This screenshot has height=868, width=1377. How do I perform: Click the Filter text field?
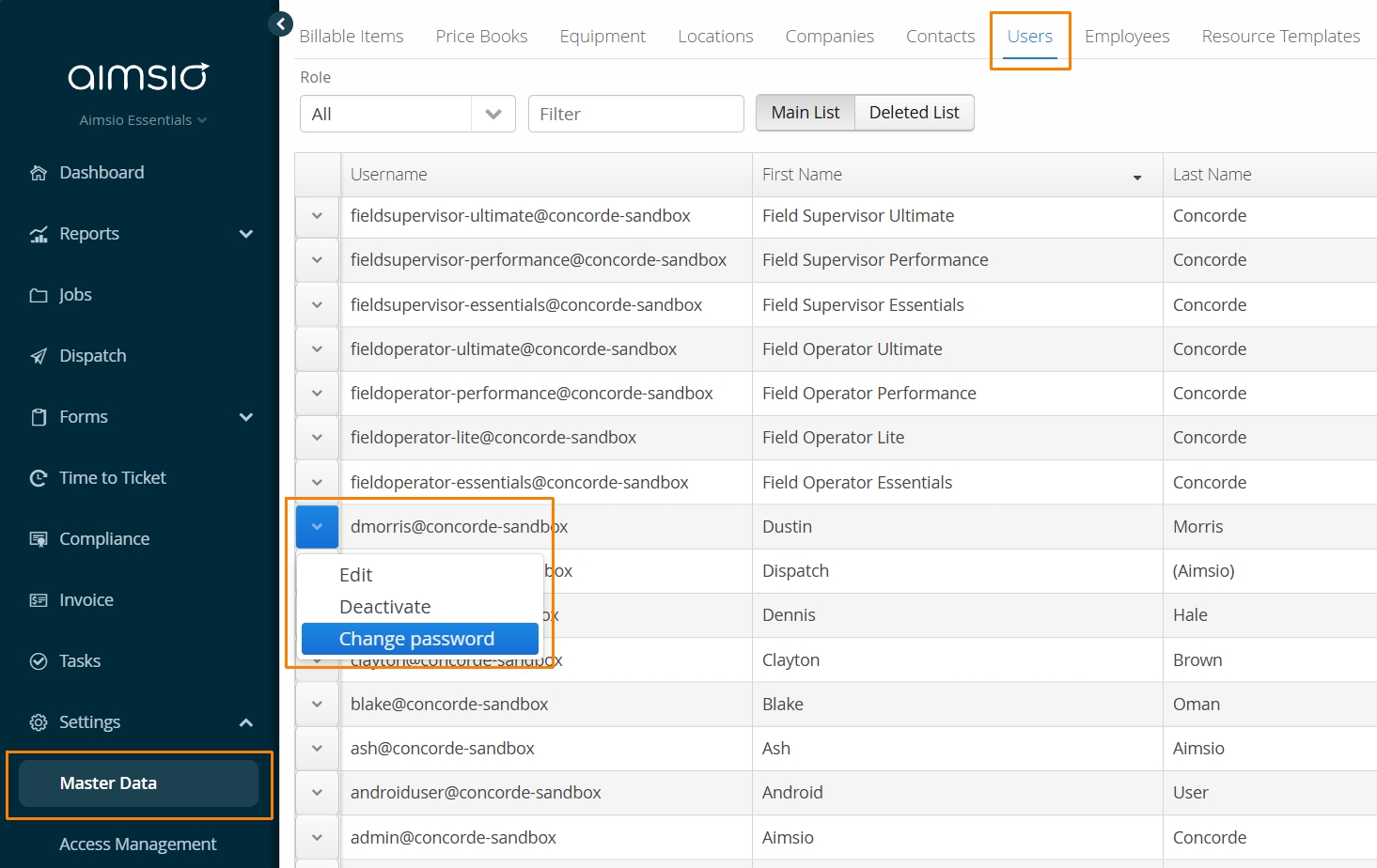click(x=636, y=114)
